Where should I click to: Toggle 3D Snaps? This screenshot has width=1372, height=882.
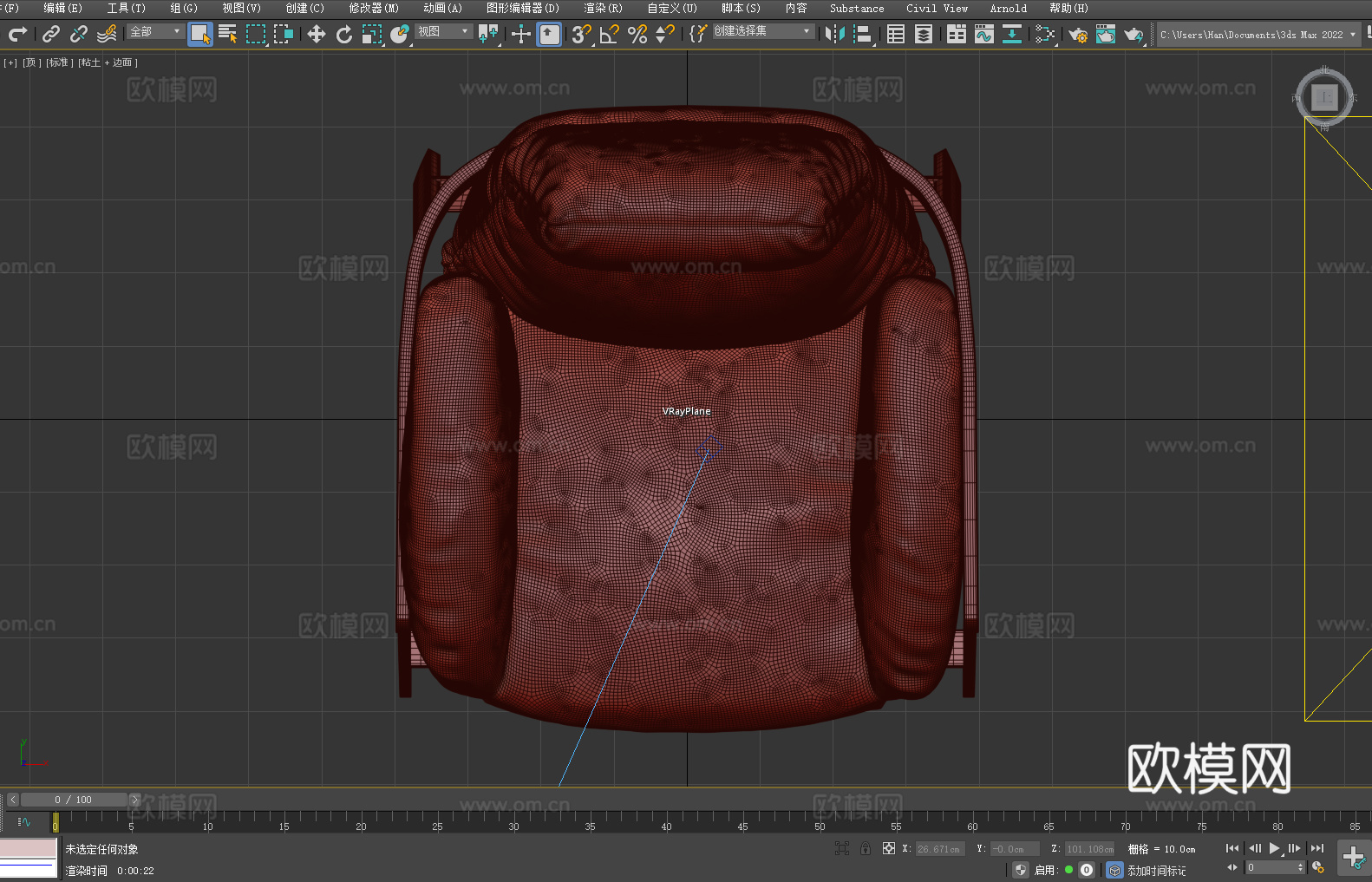581,34
